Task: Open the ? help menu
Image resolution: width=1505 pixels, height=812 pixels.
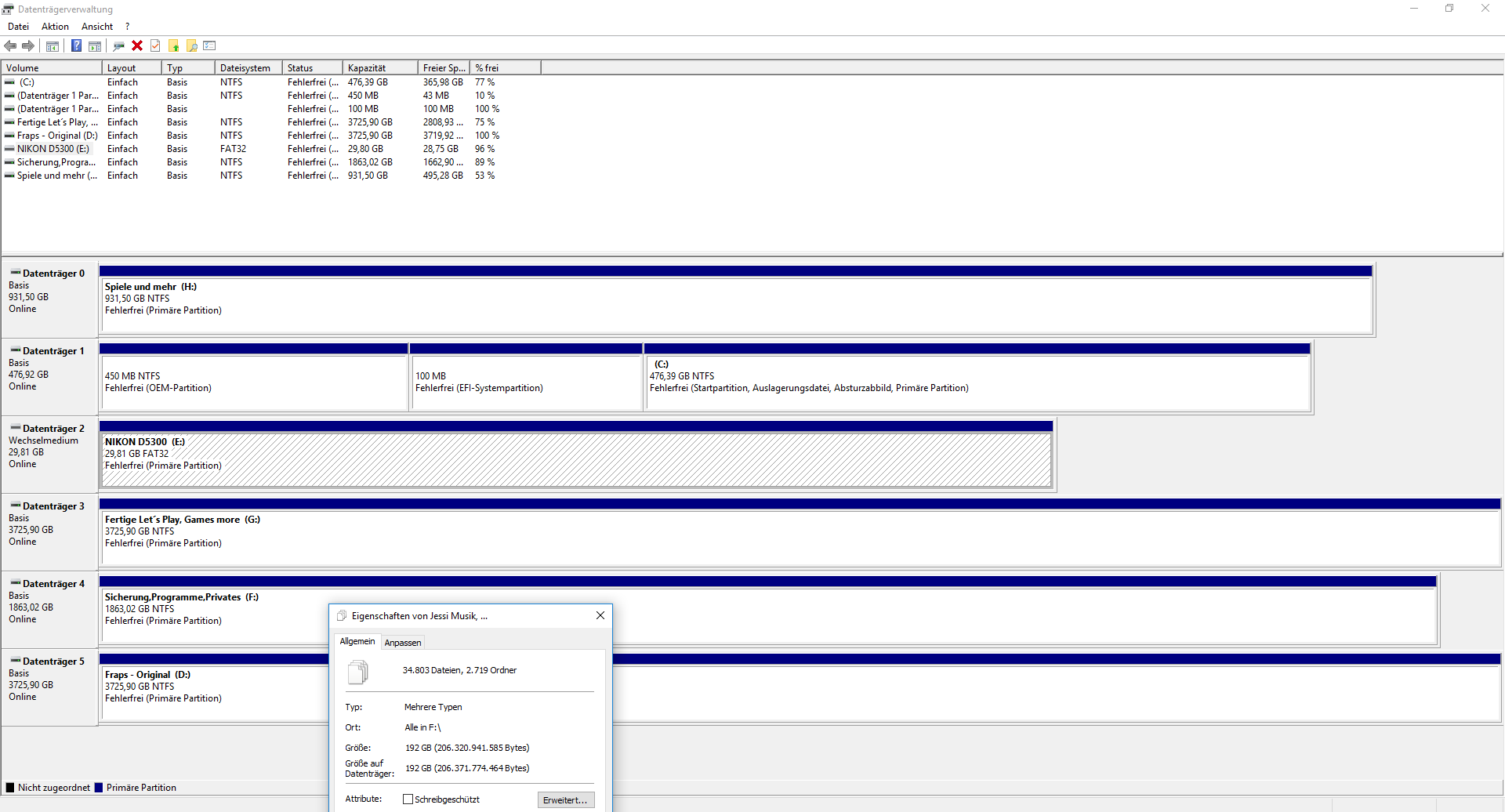Action: click(x=127, y=27)
